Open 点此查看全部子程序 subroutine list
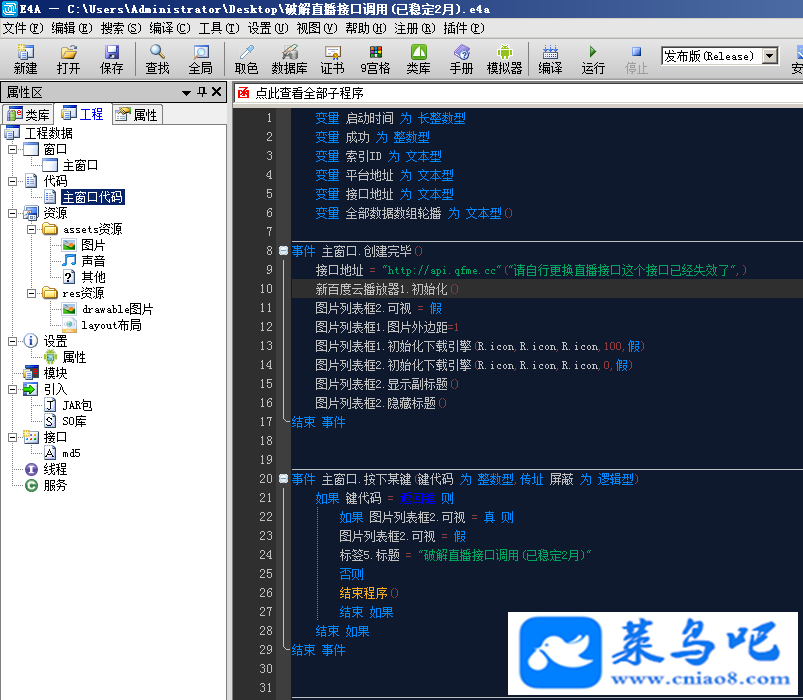Image resolution: width=803 pixels, height=700 pixels. 309,93
